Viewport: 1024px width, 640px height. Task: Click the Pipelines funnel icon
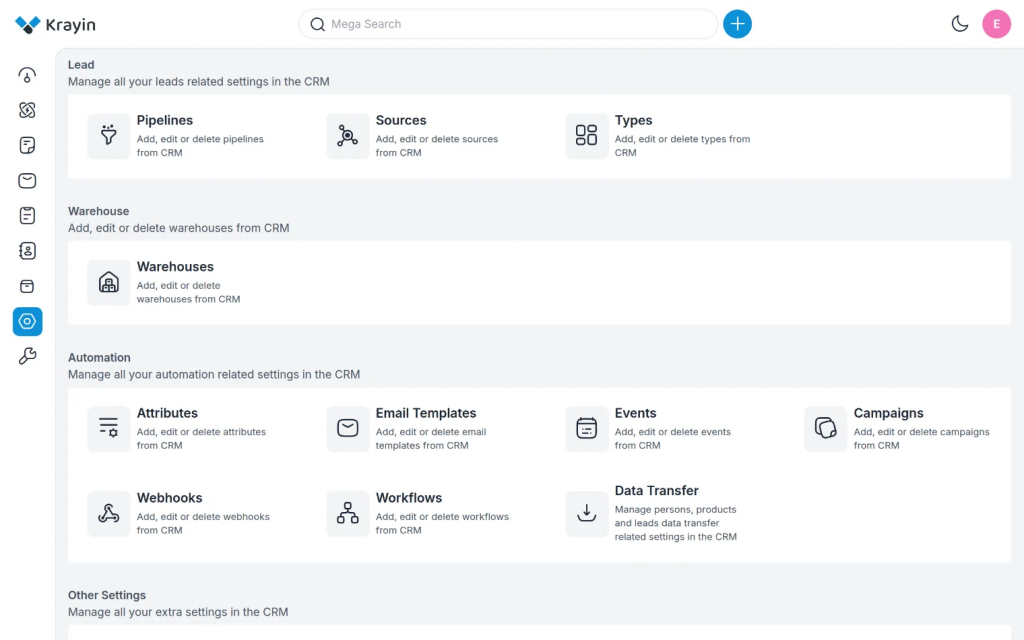point(108,136)
